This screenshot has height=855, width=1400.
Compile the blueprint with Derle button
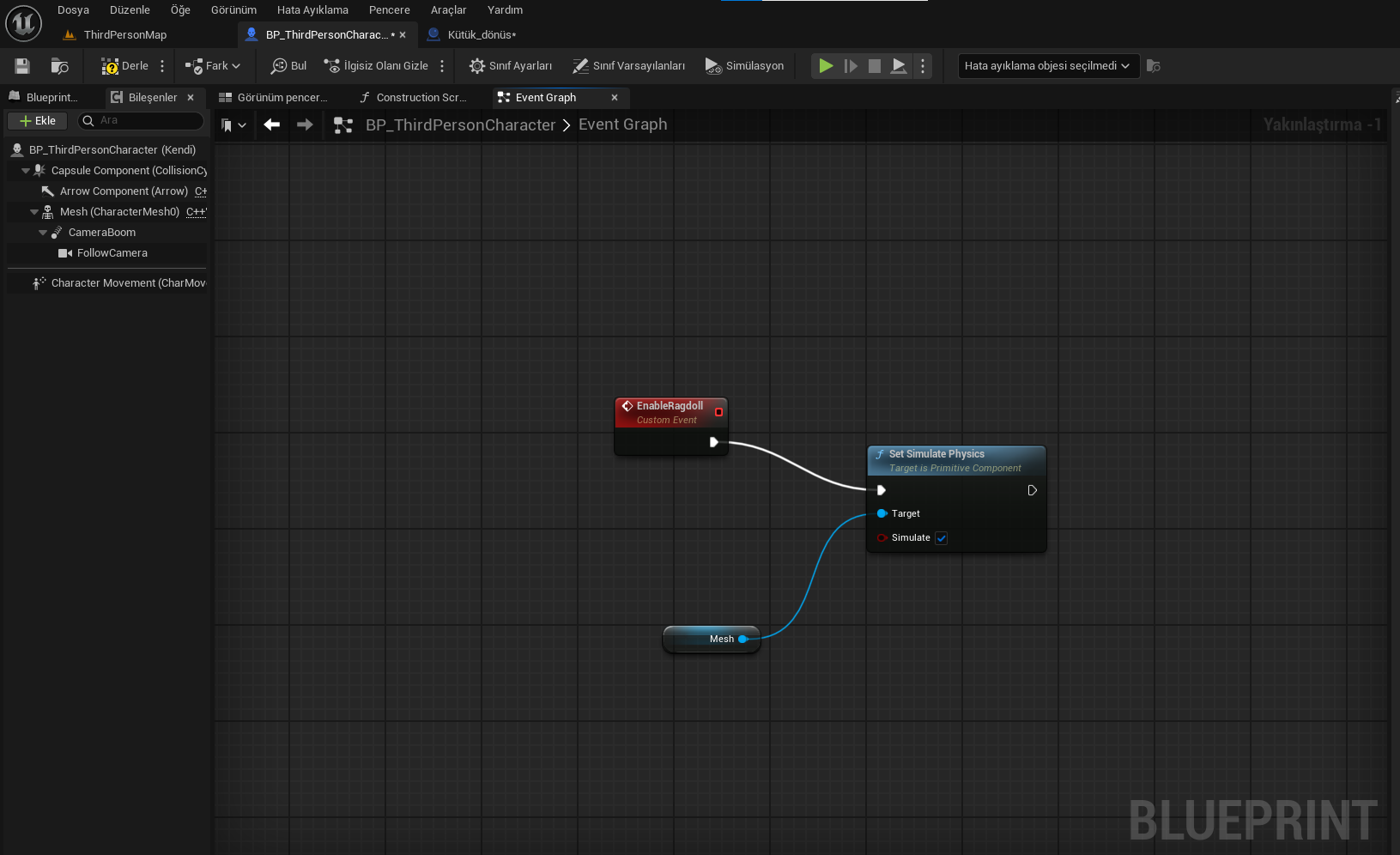124,66
